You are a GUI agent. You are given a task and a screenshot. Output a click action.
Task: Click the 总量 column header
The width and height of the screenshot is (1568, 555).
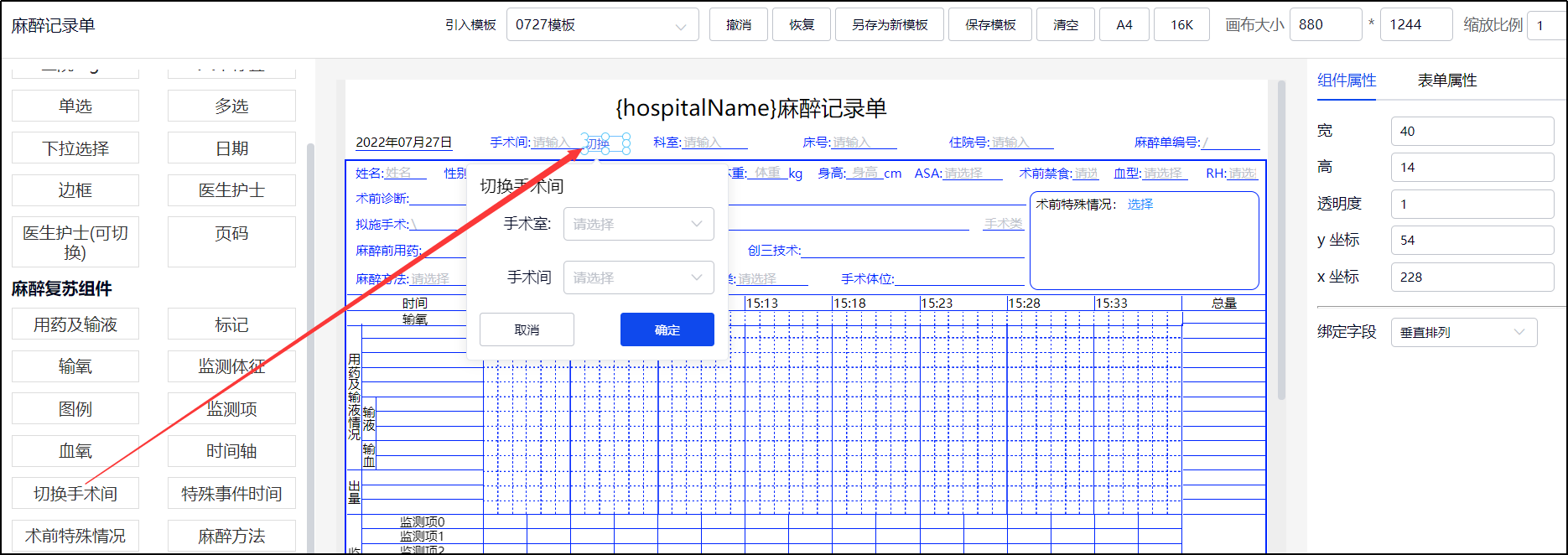[x=1224, y=303]
